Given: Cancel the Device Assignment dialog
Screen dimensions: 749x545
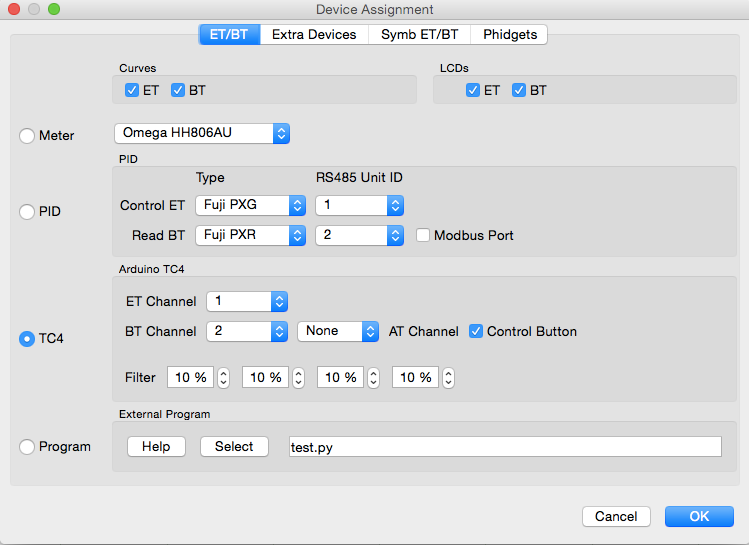Looking at the screenshot, I should (x=616, y=516).
